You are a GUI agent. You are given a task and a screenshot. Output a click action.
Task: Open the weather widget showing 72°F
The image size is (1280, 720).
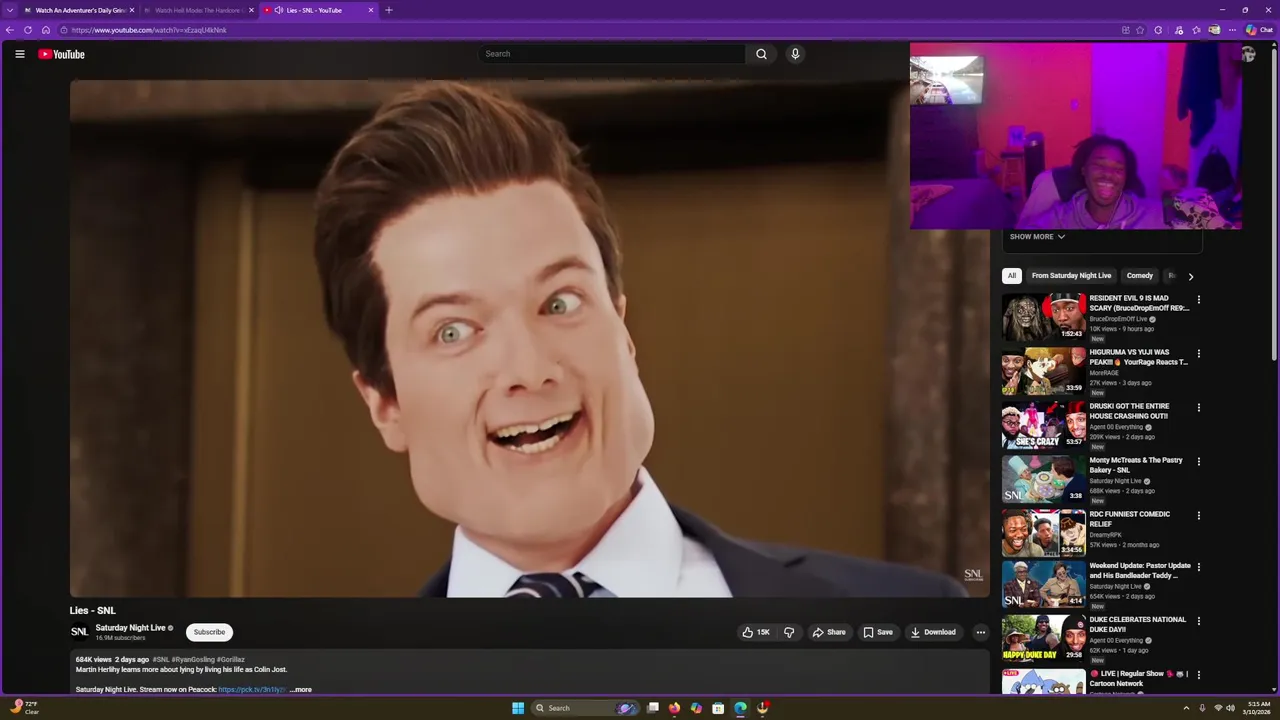[x=26, y=708]
